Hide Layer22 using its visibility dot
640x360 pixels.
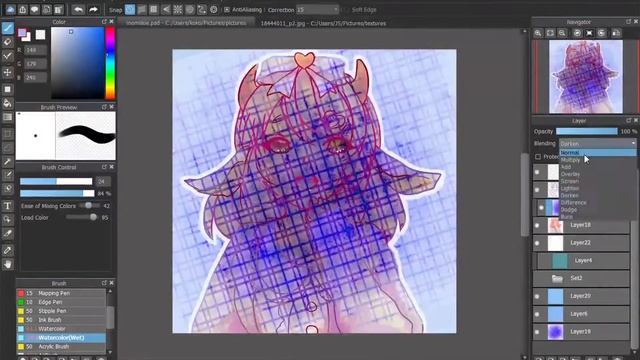[537, 243]
